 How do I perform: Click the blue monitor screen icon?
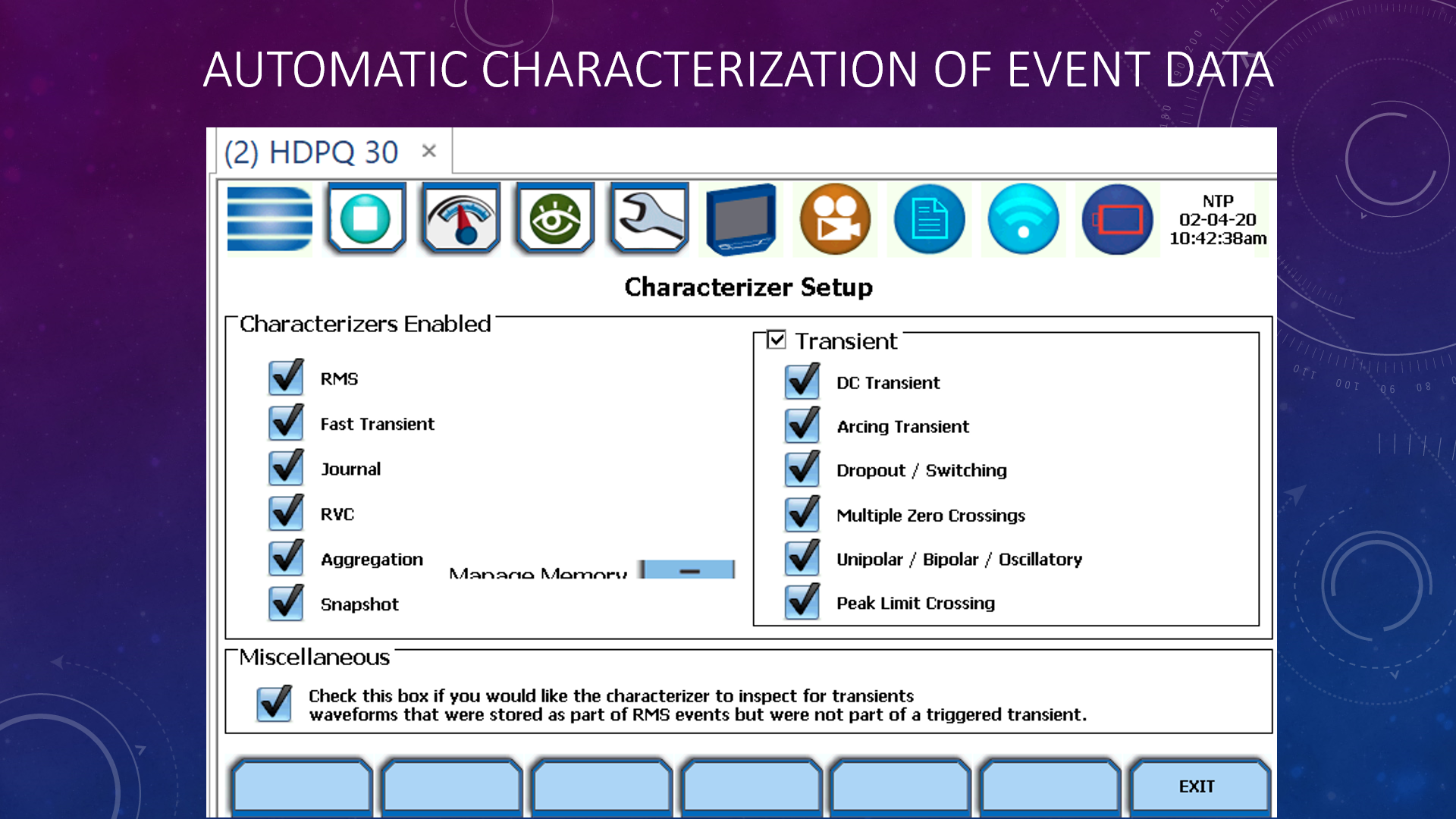(742, 218)
